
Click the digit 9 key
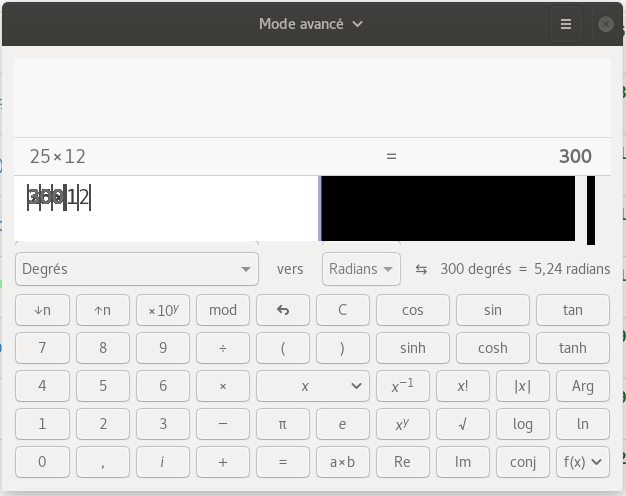click(163, 348)
